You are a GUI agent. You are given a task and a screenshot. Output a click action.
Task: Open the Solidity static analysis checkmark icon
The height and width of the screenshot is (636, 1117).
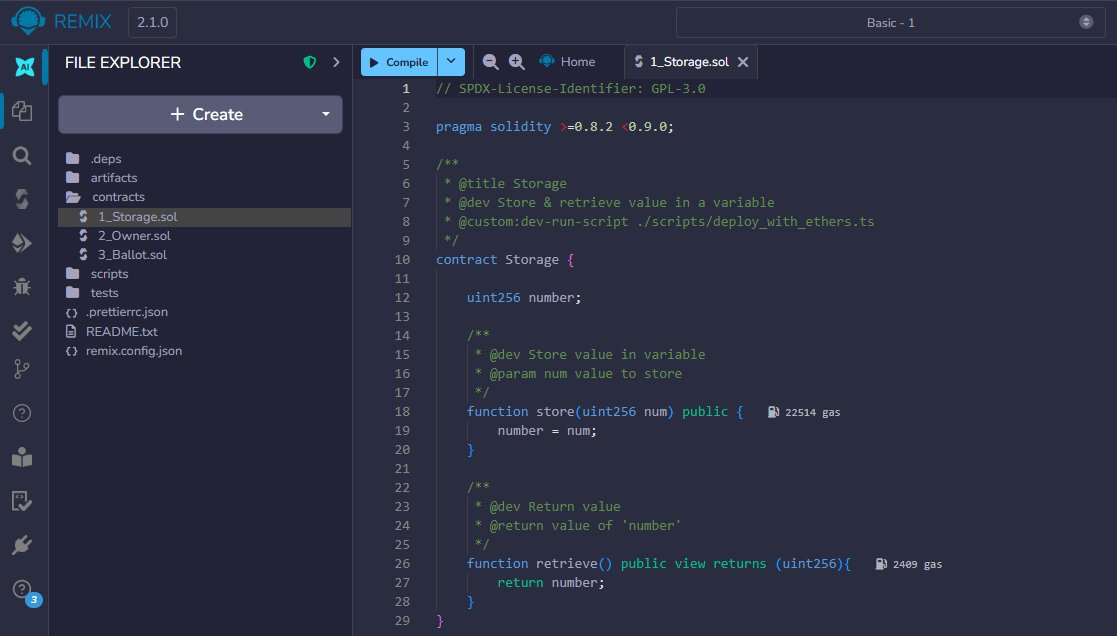coord(22,330)
